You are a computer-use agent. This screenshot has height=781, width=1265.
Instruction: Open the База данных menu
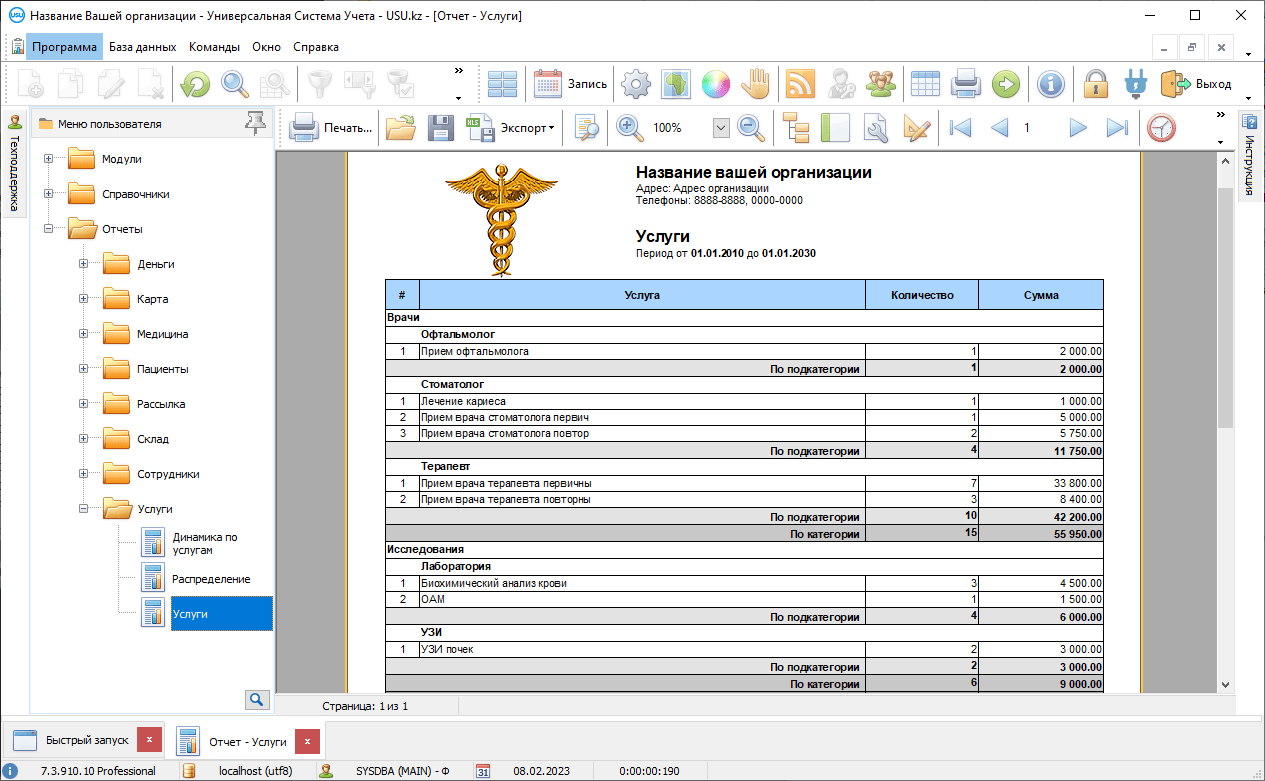tap(142, 47)
